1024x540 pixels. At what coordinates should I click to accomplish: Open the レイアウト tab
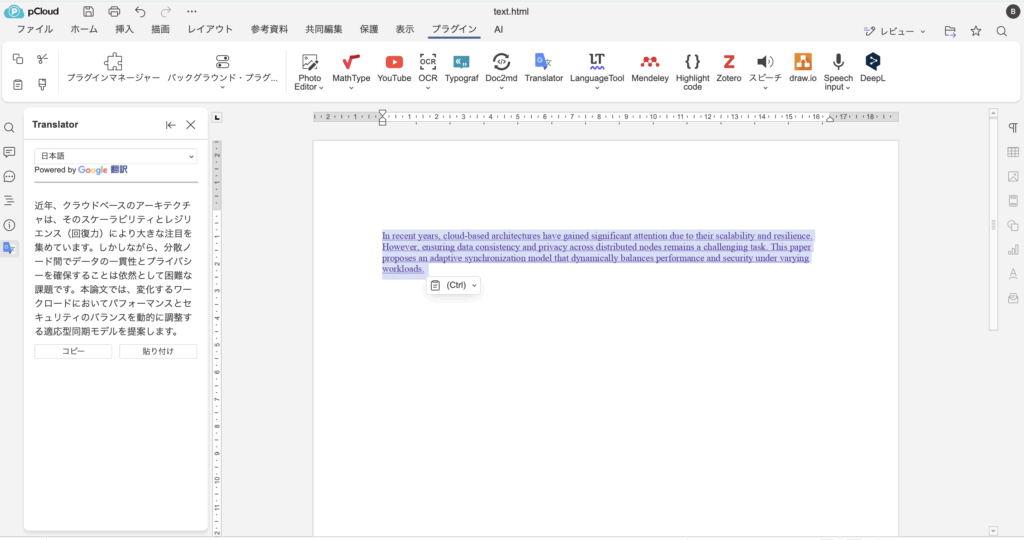click(x=210, y=30)
